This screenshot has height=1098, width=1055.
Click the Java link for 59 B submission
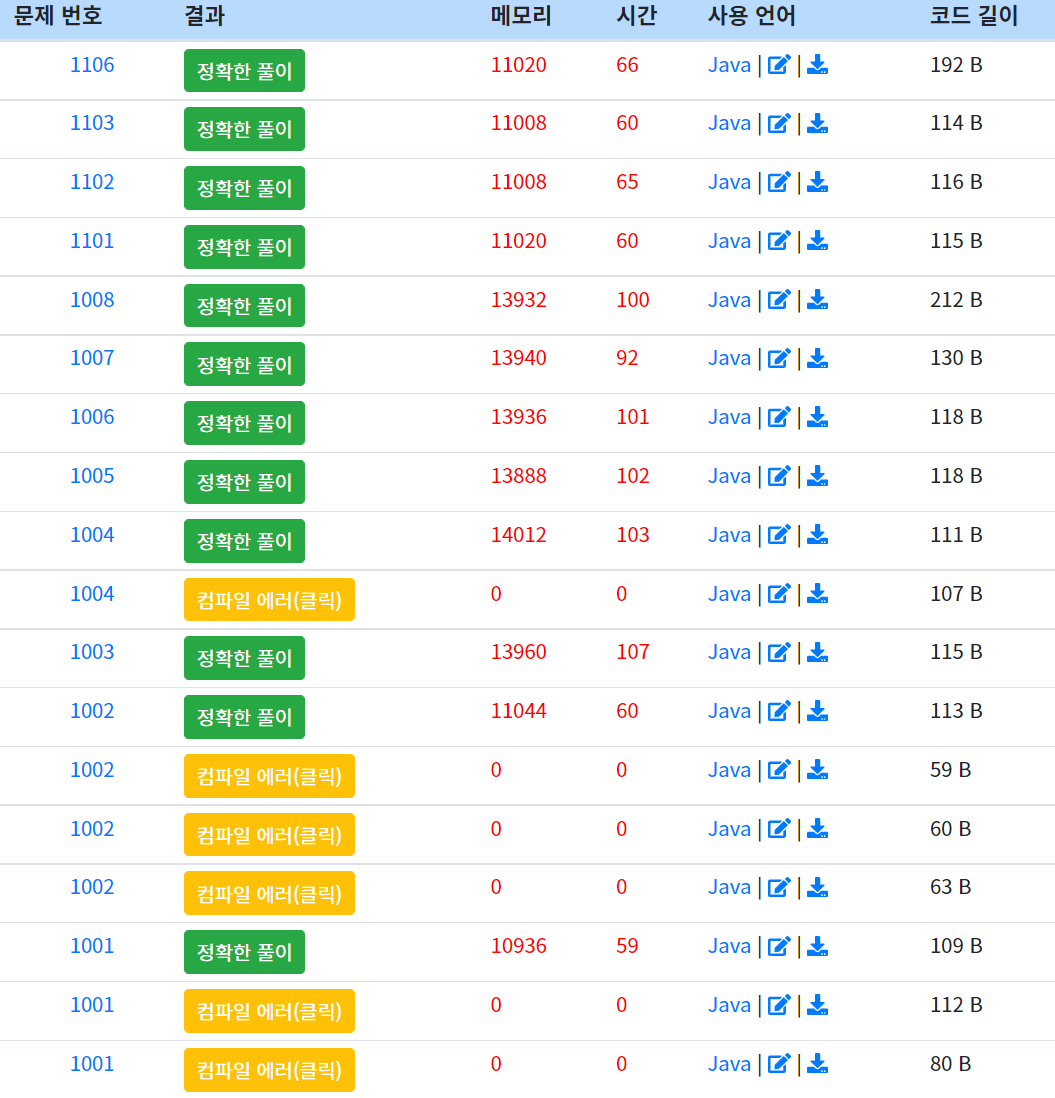(729, 770)
